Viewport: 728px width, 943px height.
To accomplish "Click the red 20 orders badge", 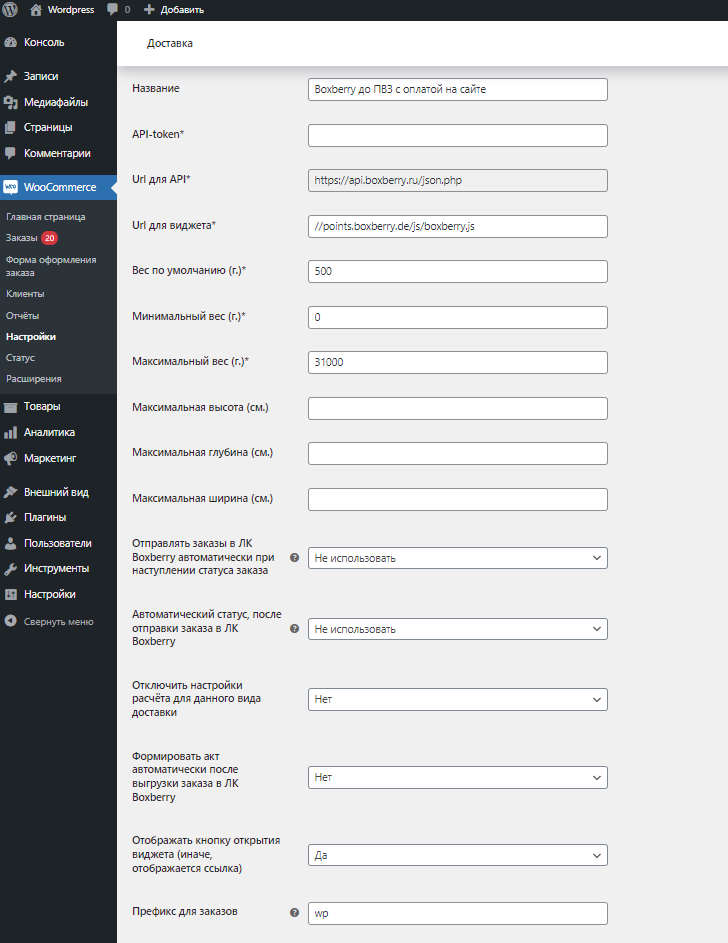I will pyautogui.click(x=49, y=238).
